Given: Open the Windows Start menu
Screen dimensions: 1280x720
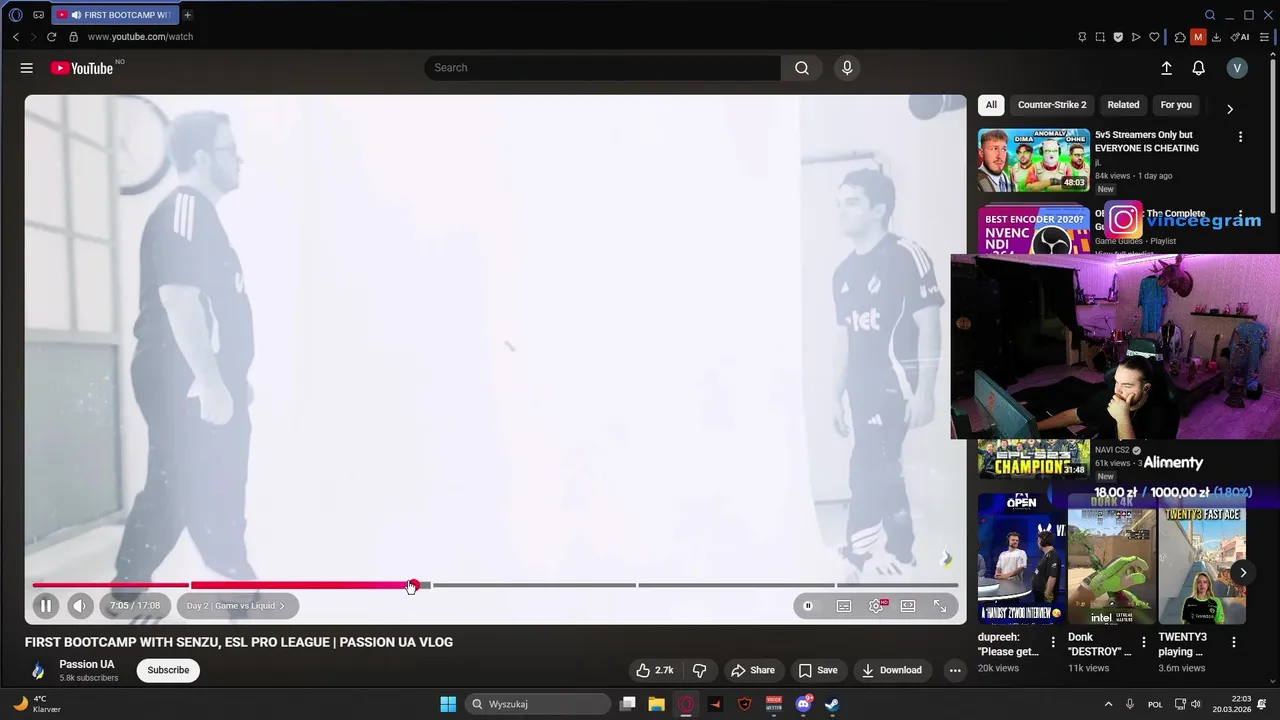Looking at the screenshot, I should pyautogui.click(x=448, y=704).
